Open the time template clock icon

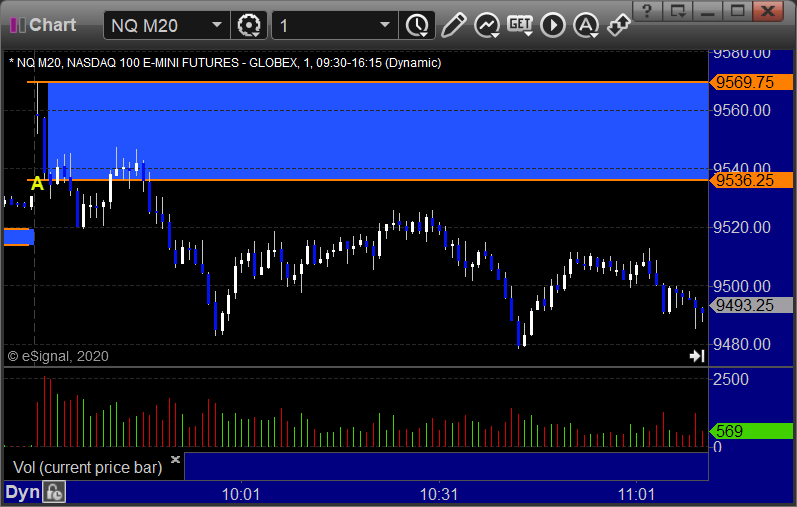tap(417, 25)
